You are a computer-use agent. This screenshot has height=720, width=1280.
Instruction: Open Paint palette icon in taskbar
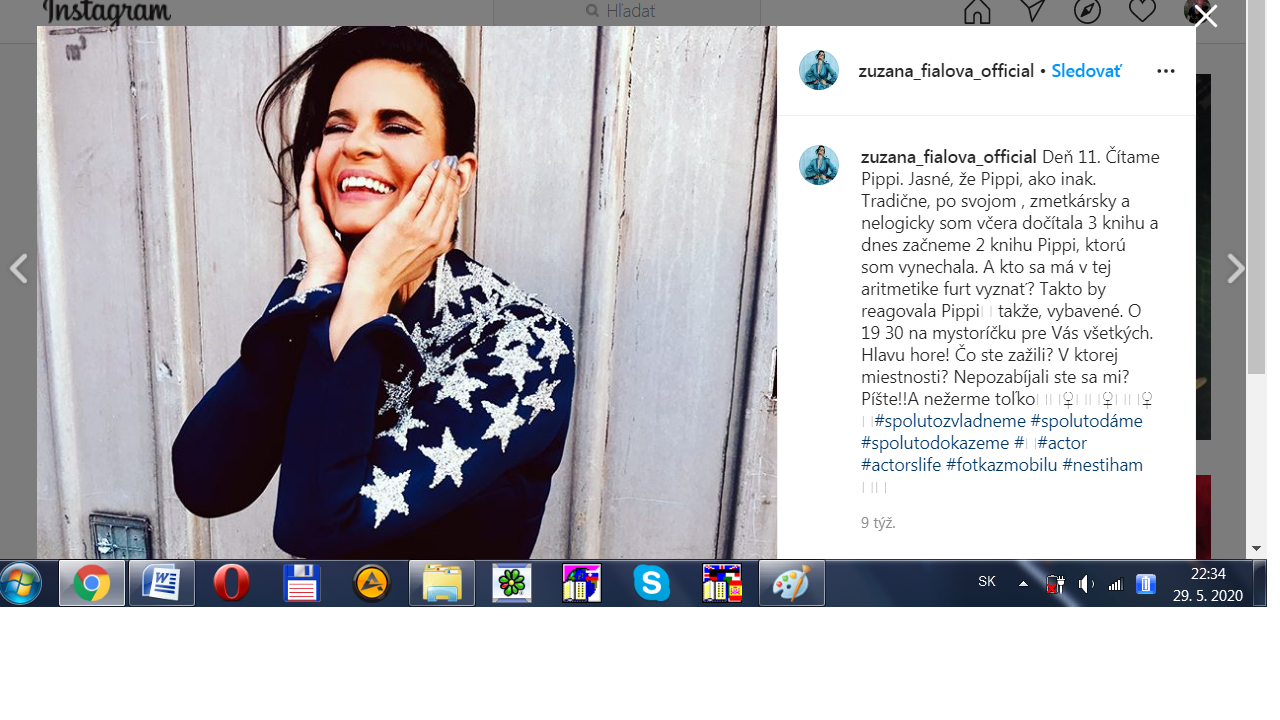791,583
